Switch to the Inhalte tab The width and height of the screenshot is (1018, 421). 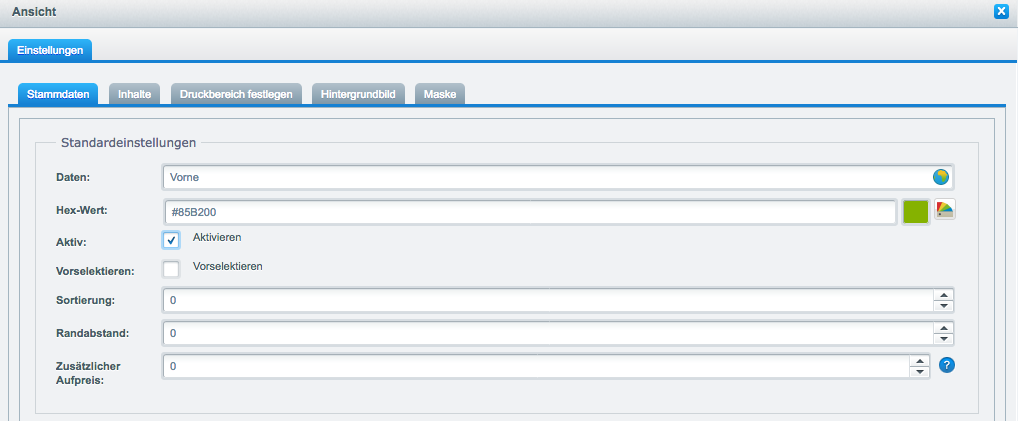(134, 94)
